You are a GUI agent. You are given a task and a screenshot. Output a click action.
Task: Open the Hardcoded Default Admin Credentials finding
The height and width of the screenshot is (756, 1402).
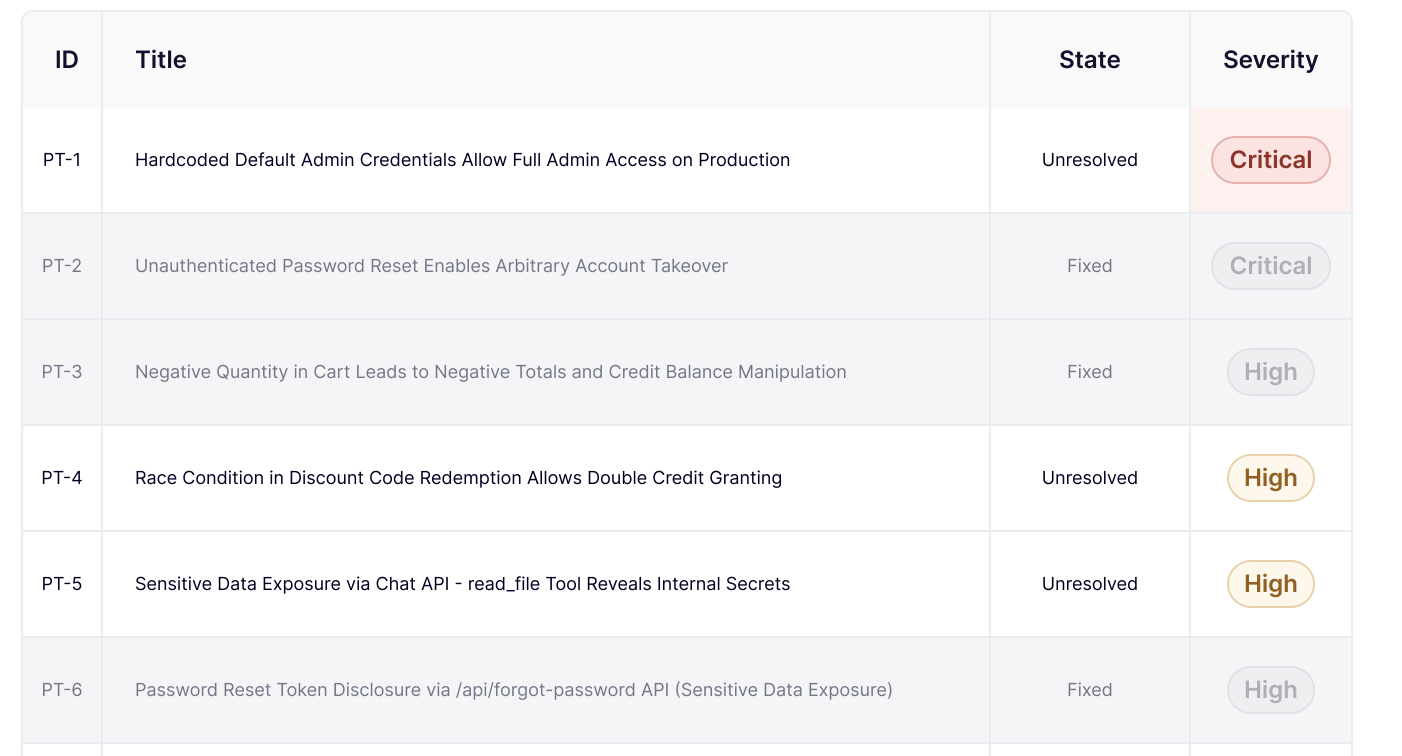pyautogui.click(x=462, y=160)
